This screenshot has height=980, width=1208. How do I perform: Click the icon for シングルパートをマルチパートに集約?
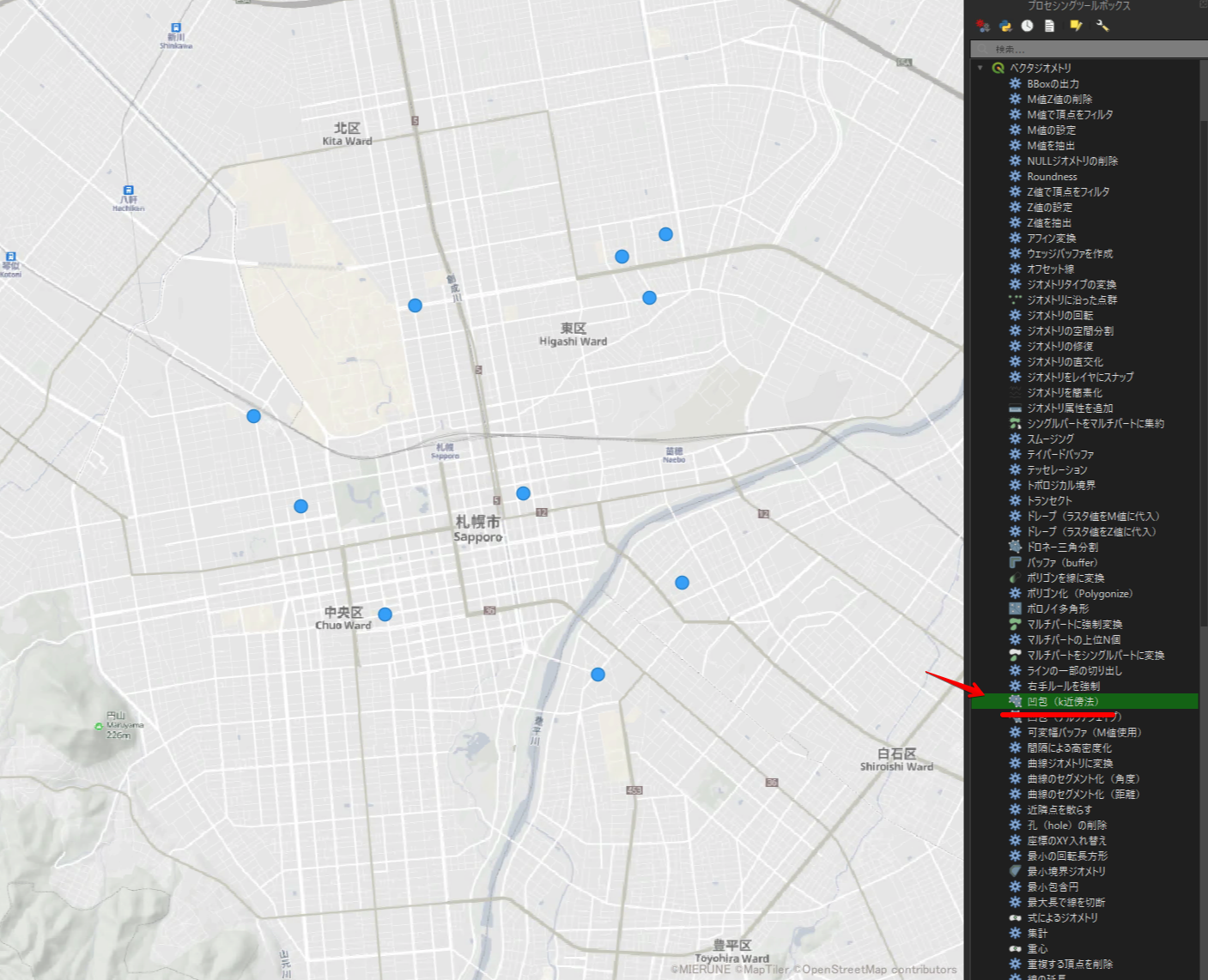click(x=1015, y=423)
